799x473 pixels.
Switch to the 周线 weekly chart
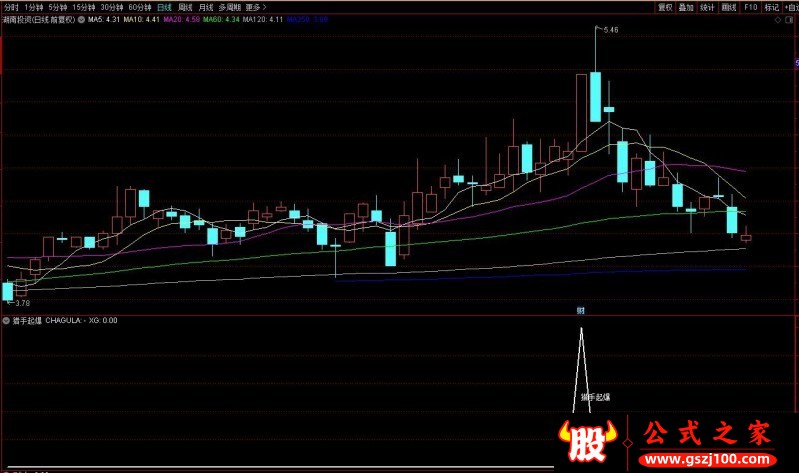pos(185,6)
